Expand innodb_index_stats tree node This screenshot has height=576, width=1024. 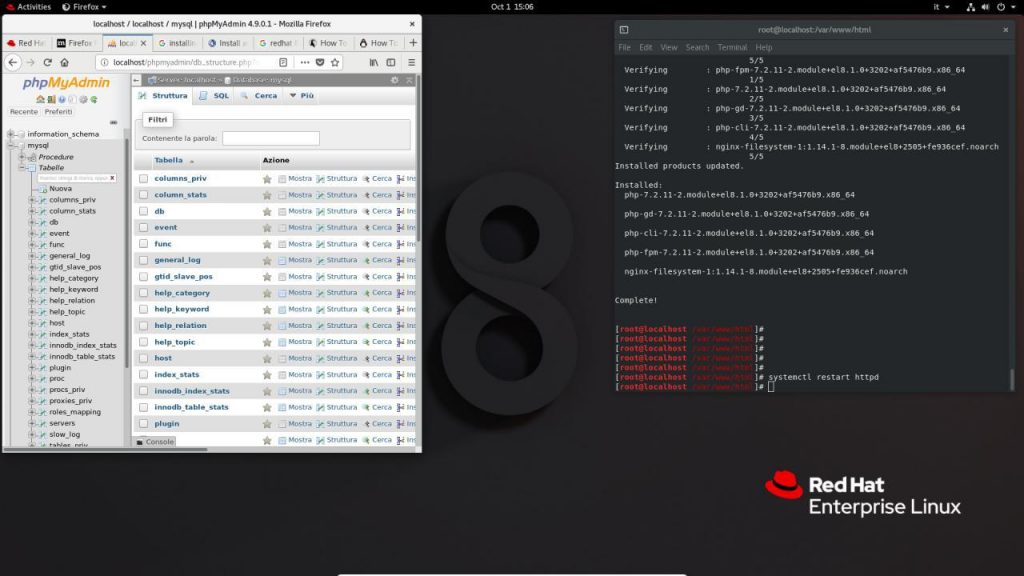pyautogui.click(x=32, y=345)
